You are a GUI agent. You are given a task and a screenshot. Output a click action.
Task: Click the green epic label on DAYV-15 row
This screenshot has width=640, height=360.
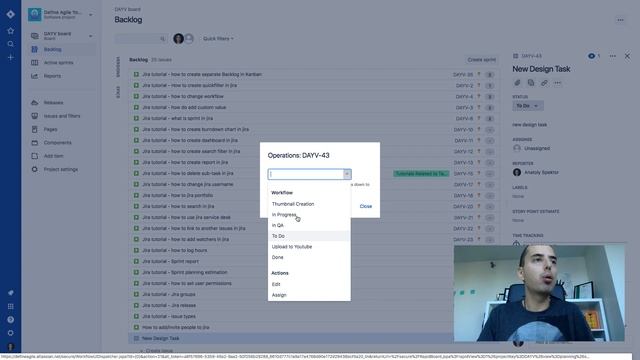421,174
